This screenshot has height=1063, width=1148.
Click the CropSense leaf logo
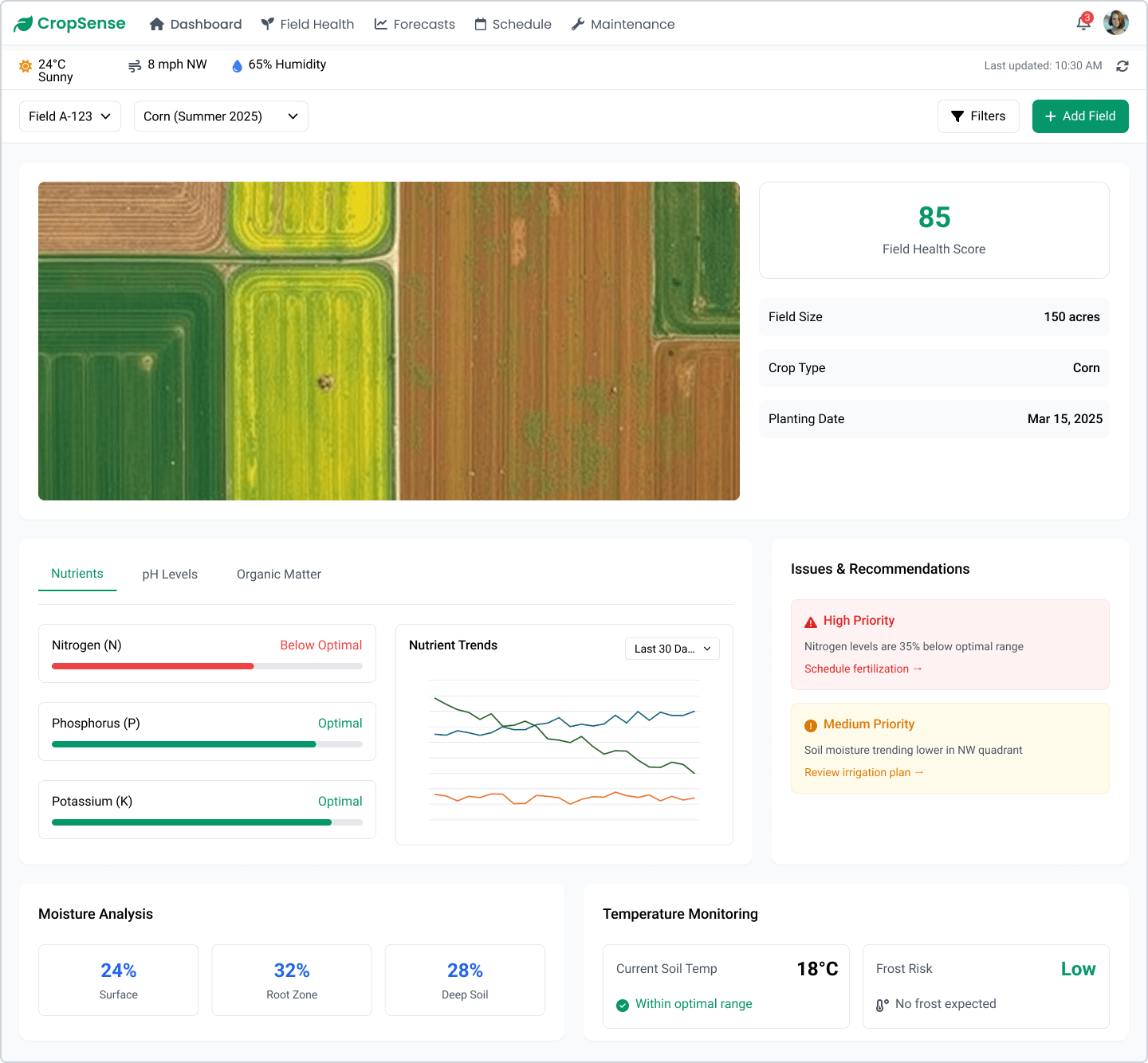[x=23, y=24]
